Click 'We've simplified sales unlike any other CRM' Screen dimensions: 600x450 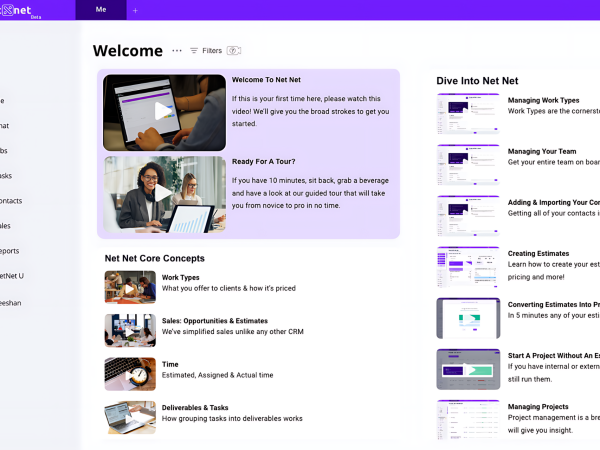point(233,331)
